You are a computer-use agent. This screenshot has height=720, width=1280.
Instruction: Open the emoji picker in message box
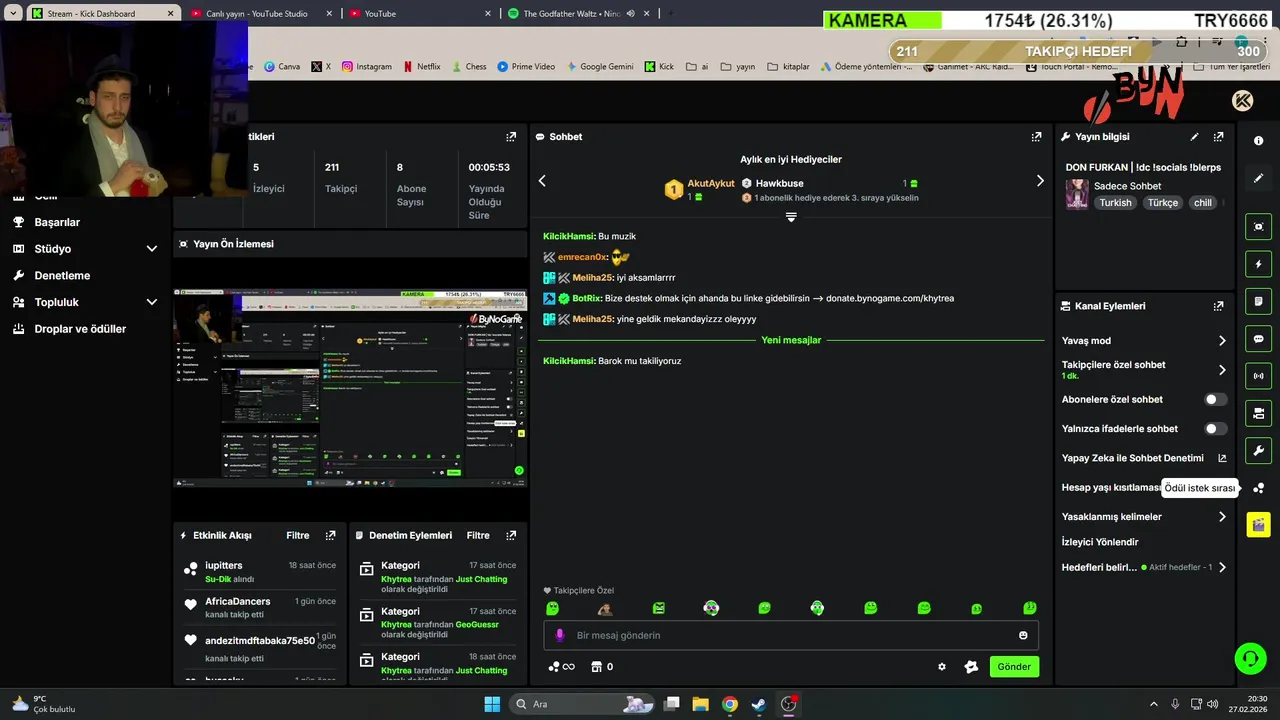click(1023, 635)
